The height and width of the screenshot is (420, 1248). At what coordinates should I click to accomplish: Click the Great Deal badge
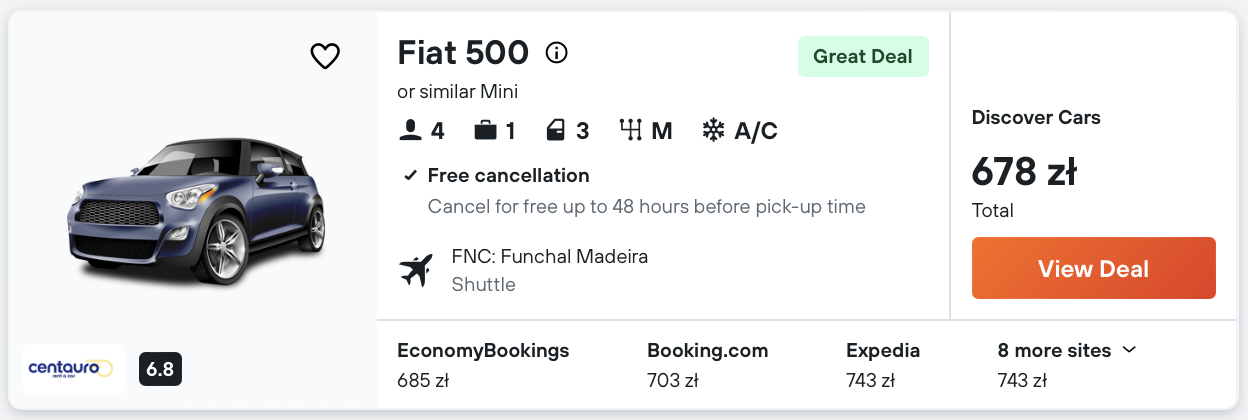(863, 57)
